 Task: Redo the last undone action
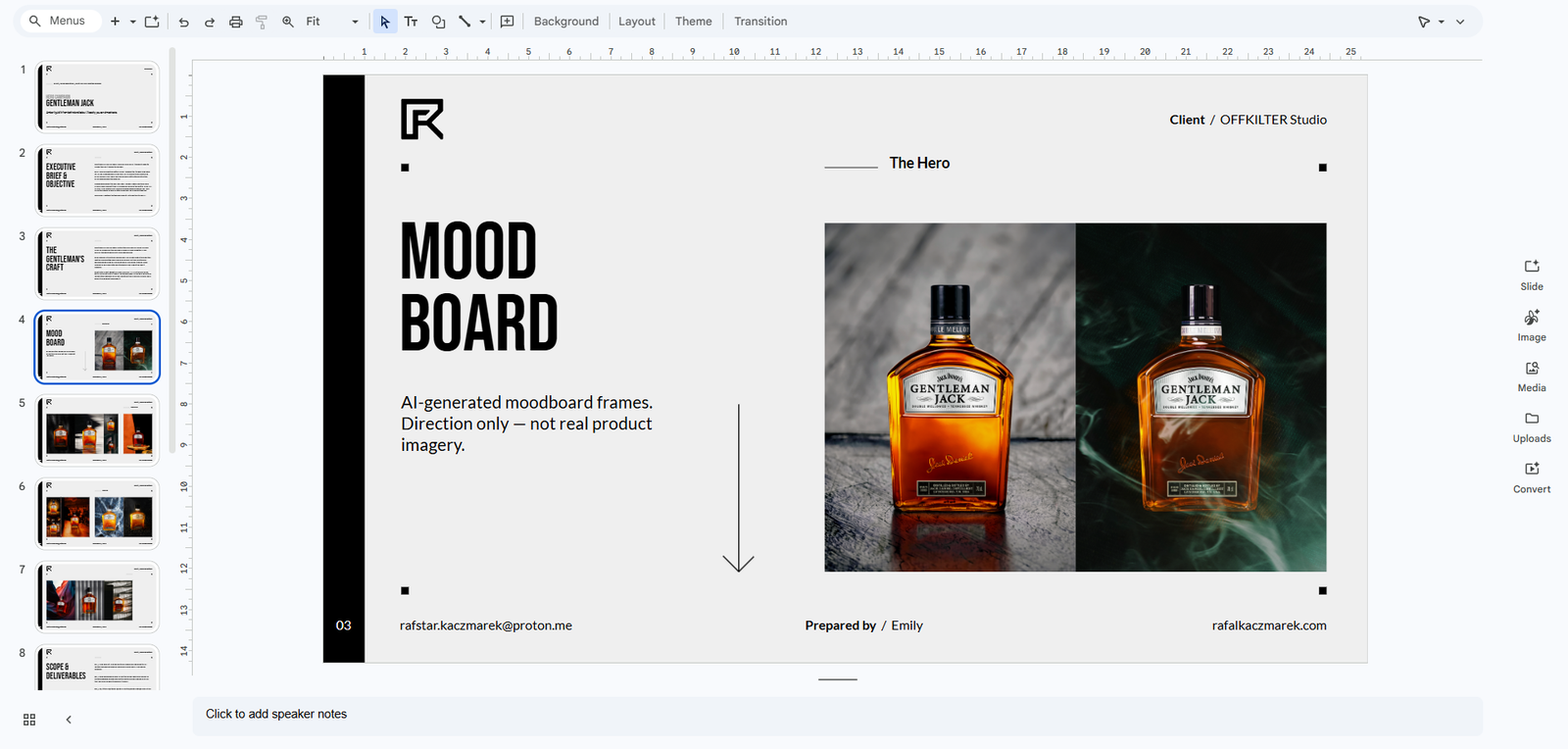[210, 22]
